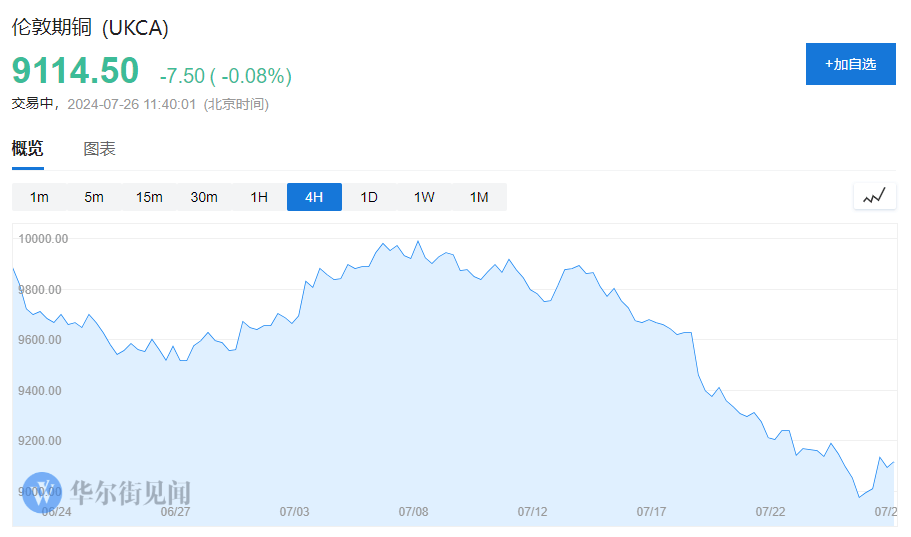Select the active 4H interval
The height and width of the screenshot is (537, 911).
coord(314,197)
